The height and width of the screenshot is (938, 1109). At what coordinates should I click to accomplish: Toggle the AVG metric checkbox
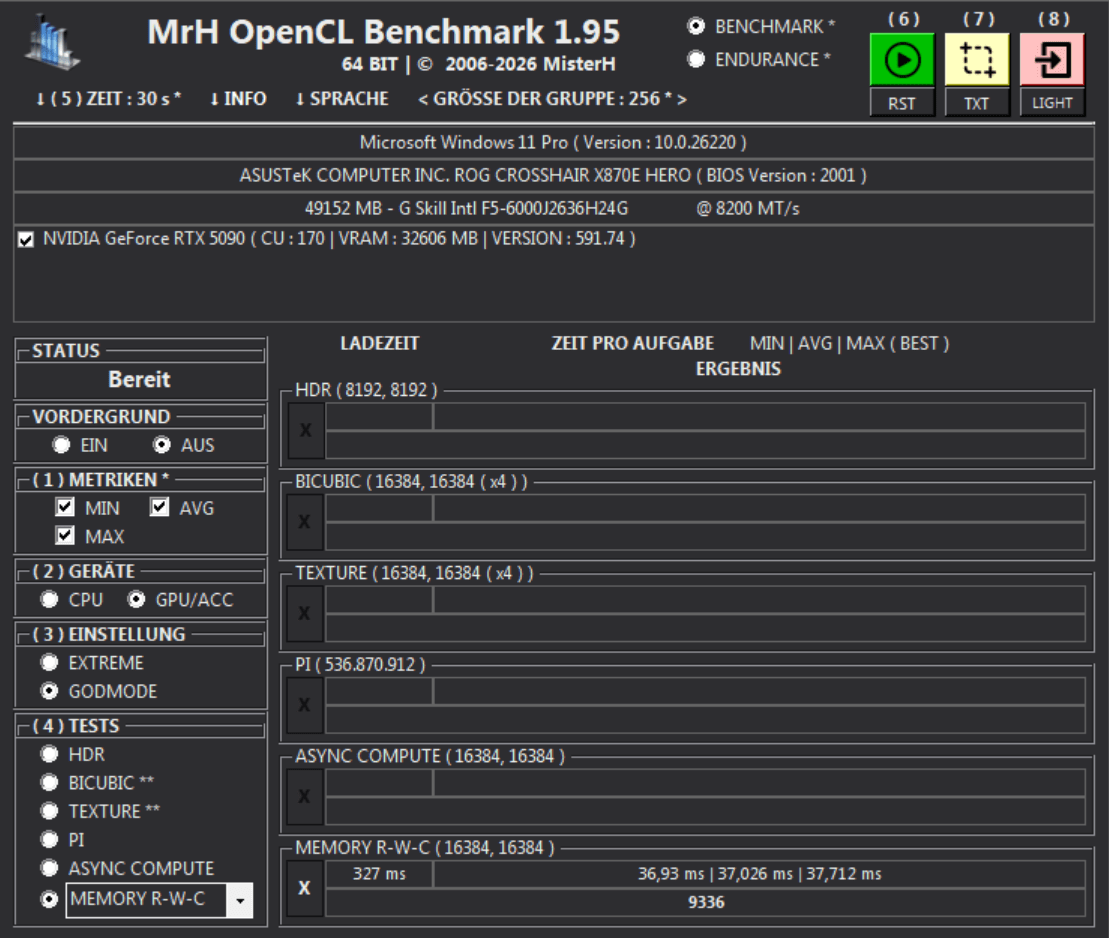pos(159,507)
